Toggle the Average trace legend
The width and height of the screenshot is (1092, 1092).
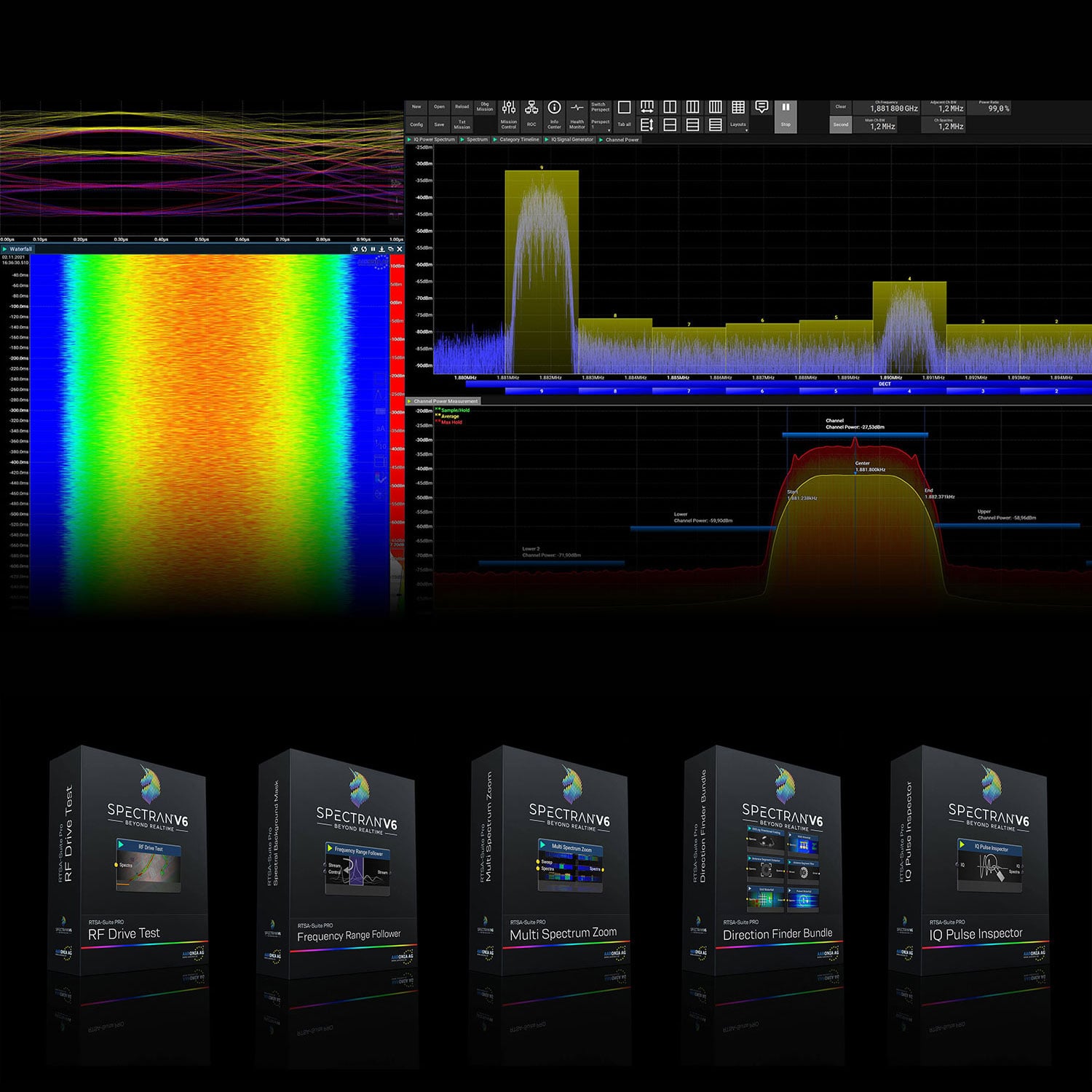[x=450, y=416]
